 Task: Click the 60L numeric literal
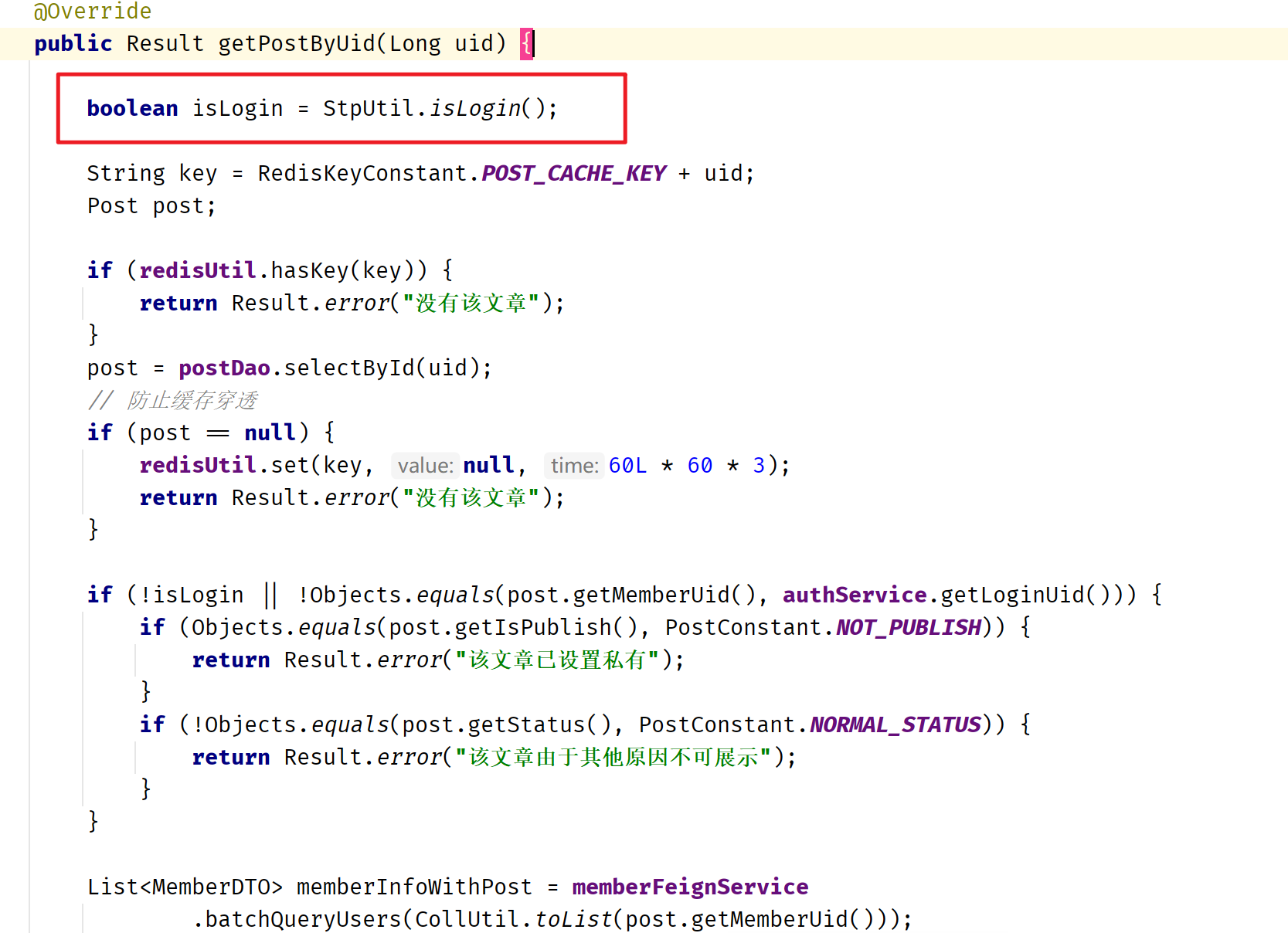pos(627,465)
